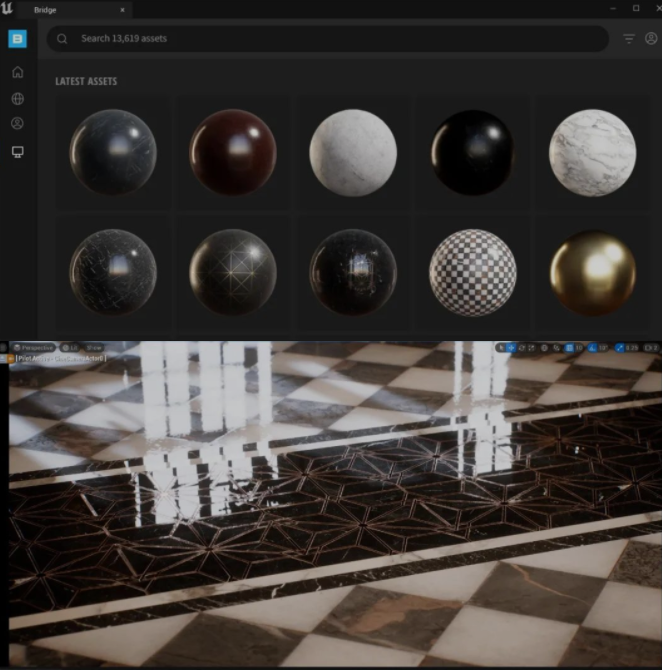
Task: Open the Local monitor icon in sidebar
Action: click(17, 152)
